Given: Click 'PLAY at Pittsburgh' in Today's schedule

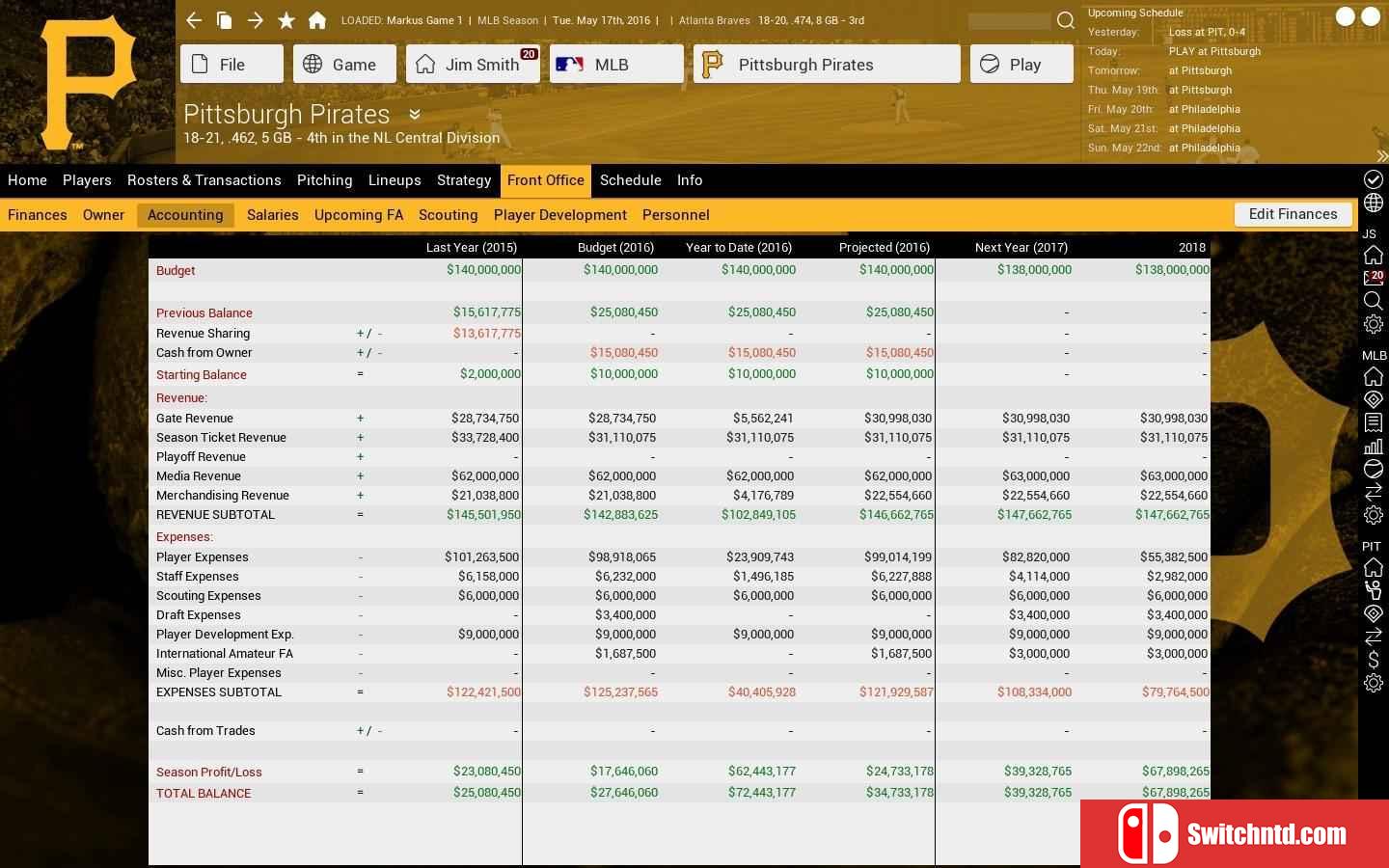Looking at the screenshot, I should pos(1214,51).
